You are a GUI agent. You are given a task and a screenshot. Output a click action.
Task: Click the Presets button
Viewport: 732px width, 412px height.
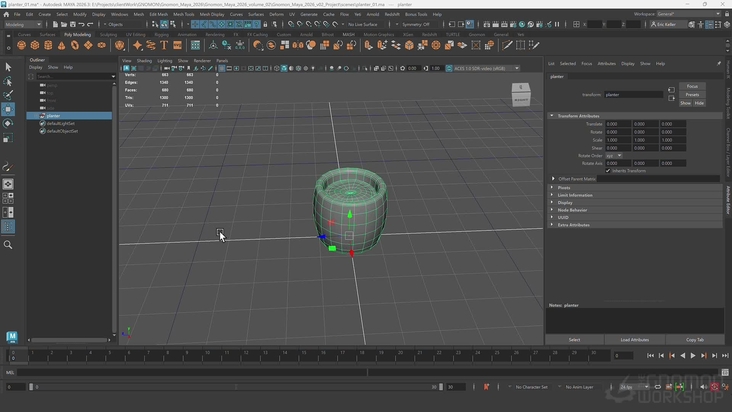[x=692, y=94]
